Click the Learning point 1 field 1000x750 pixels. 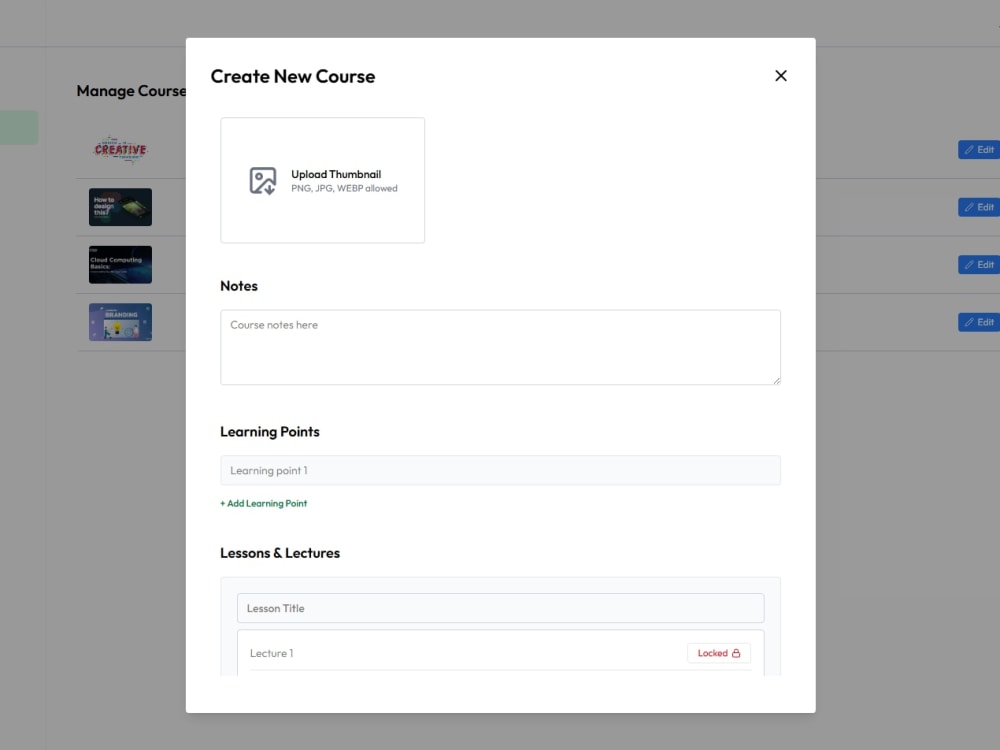(500, 471)
